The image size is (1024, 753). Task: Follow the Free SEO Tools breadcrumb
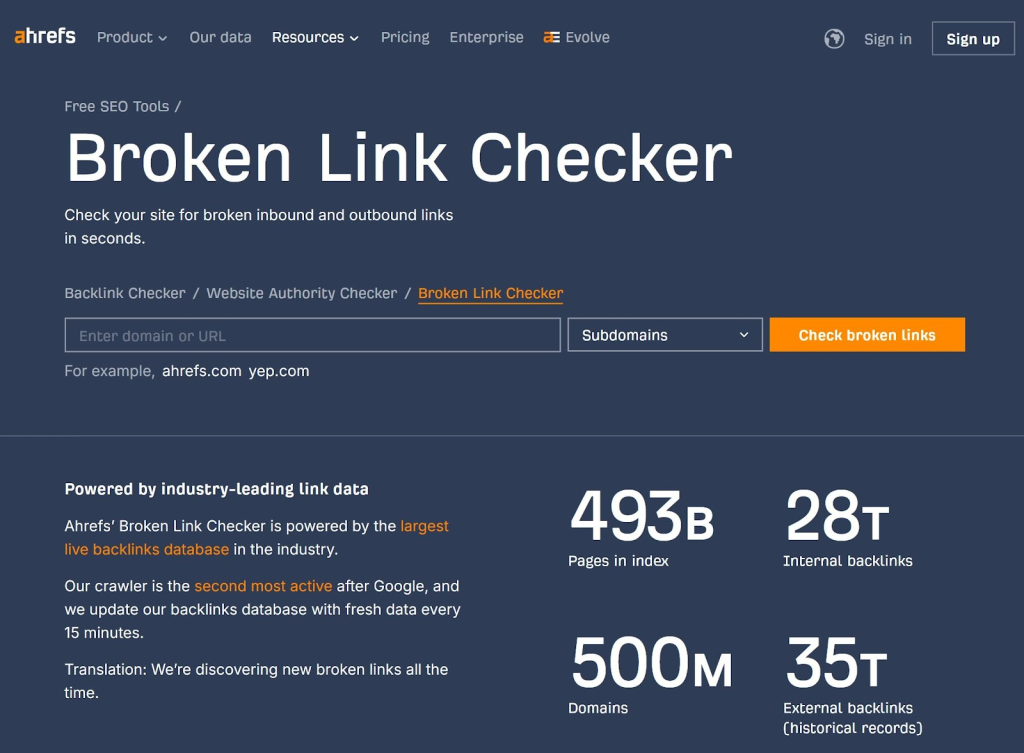click(116, 106)
